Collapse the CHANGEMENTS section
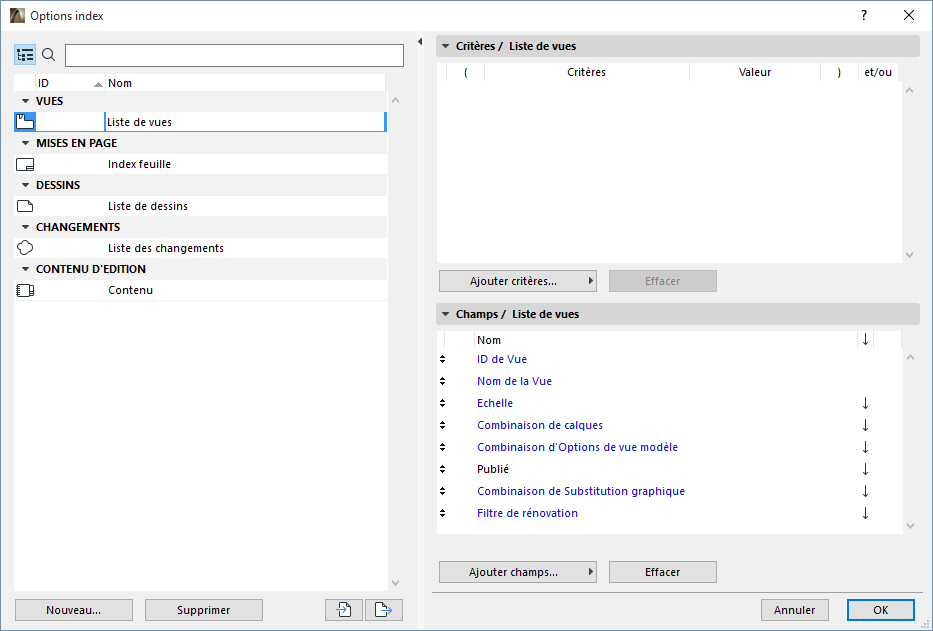The height and width of the screenshot is (631, 933). 24,226
